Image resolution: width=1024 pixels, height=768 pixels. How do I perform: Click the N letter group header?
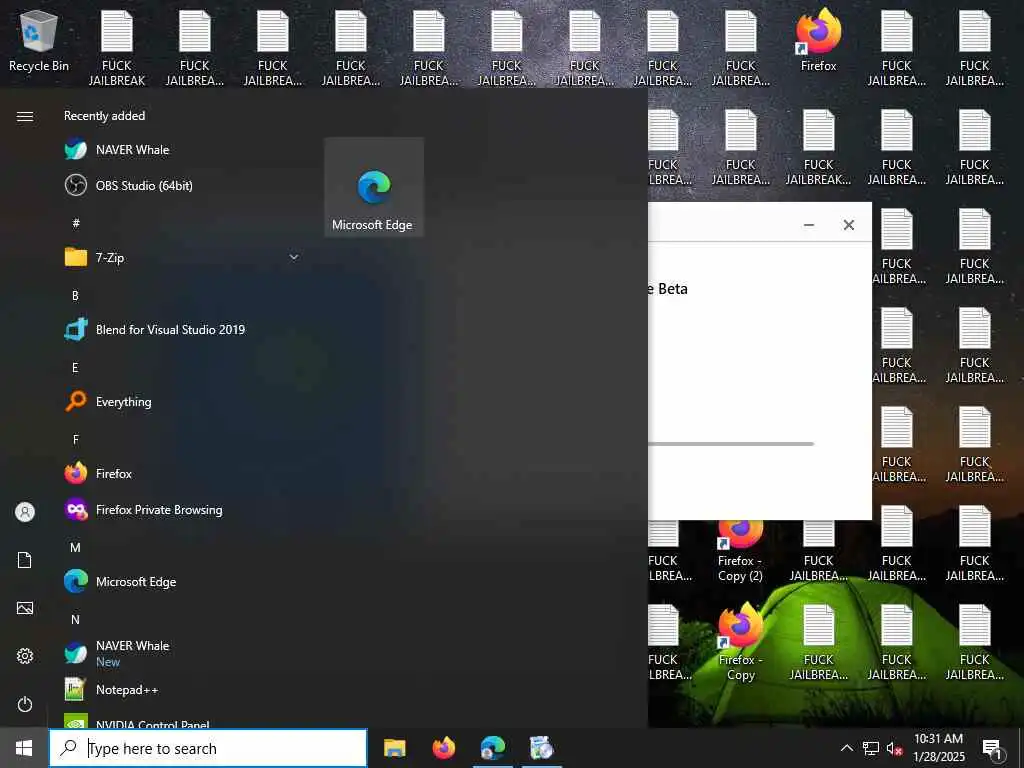click(x=75, y=619)
